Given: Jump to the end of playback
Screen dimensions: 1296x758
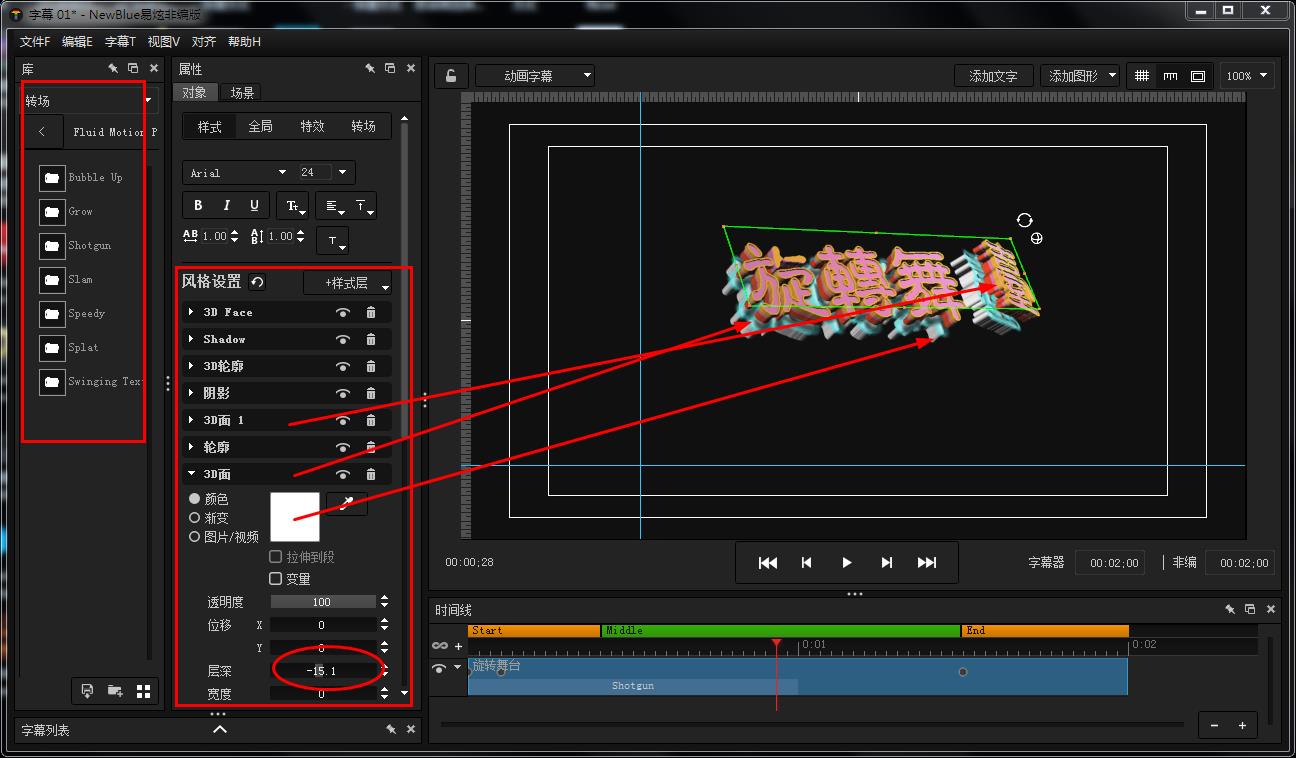Looking at the screenshot, I should point(926,563).
